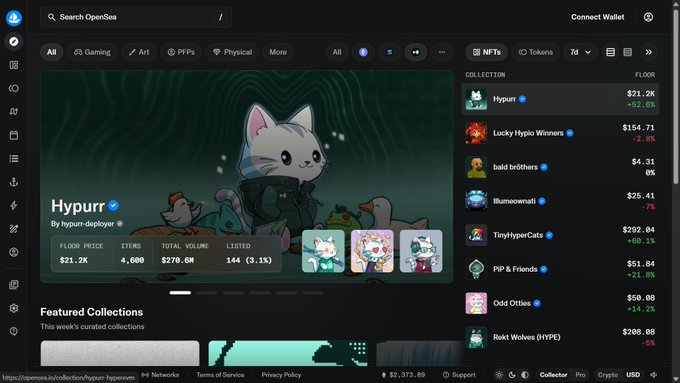Go to last carousel slide indicator
Screen dimensions: 680x383
[313, 293]
